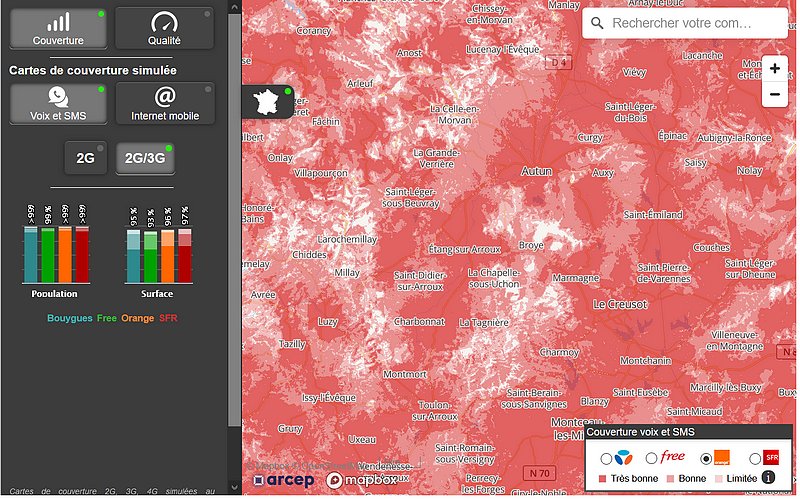Click Autun on the map
This screenshot has width=800, height=499.
[x=536, y=171]
